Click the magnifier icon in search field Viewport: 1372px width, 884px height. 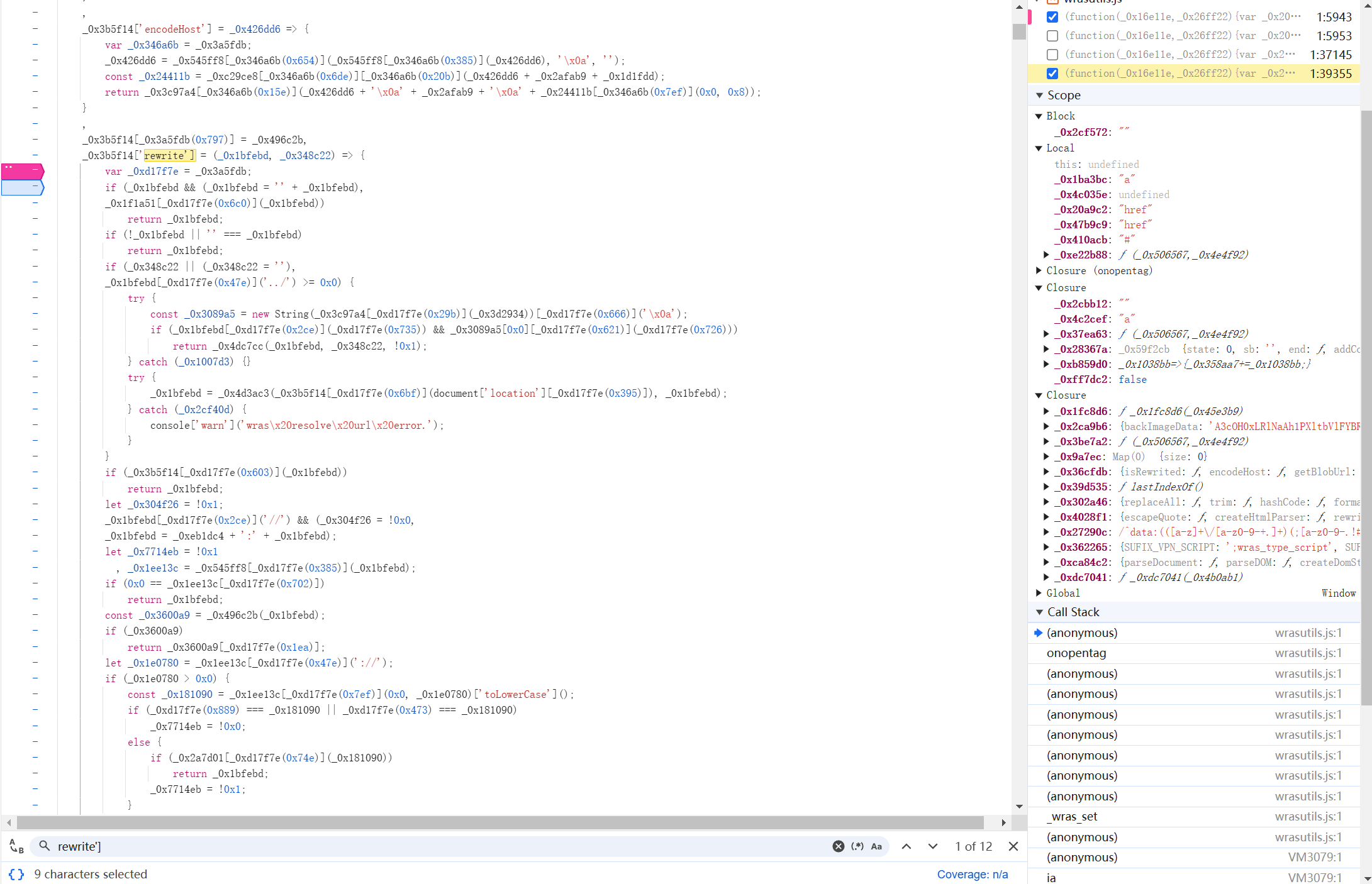[44, 846]
